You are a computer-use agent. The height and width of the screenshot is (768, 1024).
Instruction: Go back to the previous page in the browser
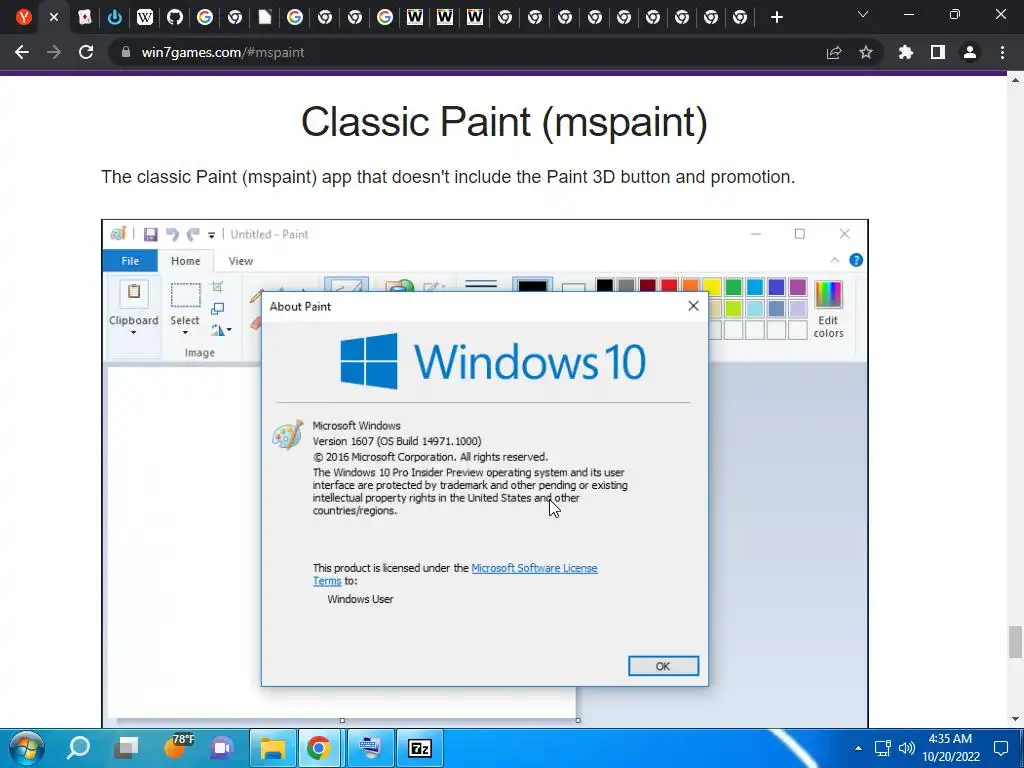point(22,52)
